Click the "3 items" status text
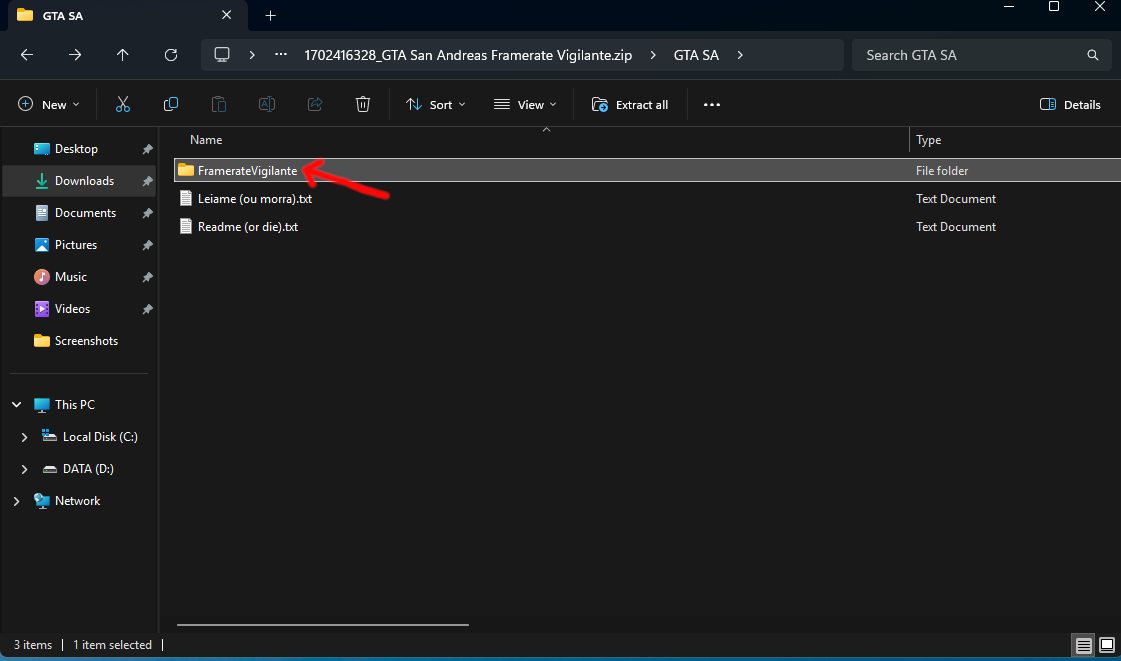Screen dimensions: 1121x661 point(33,645)
